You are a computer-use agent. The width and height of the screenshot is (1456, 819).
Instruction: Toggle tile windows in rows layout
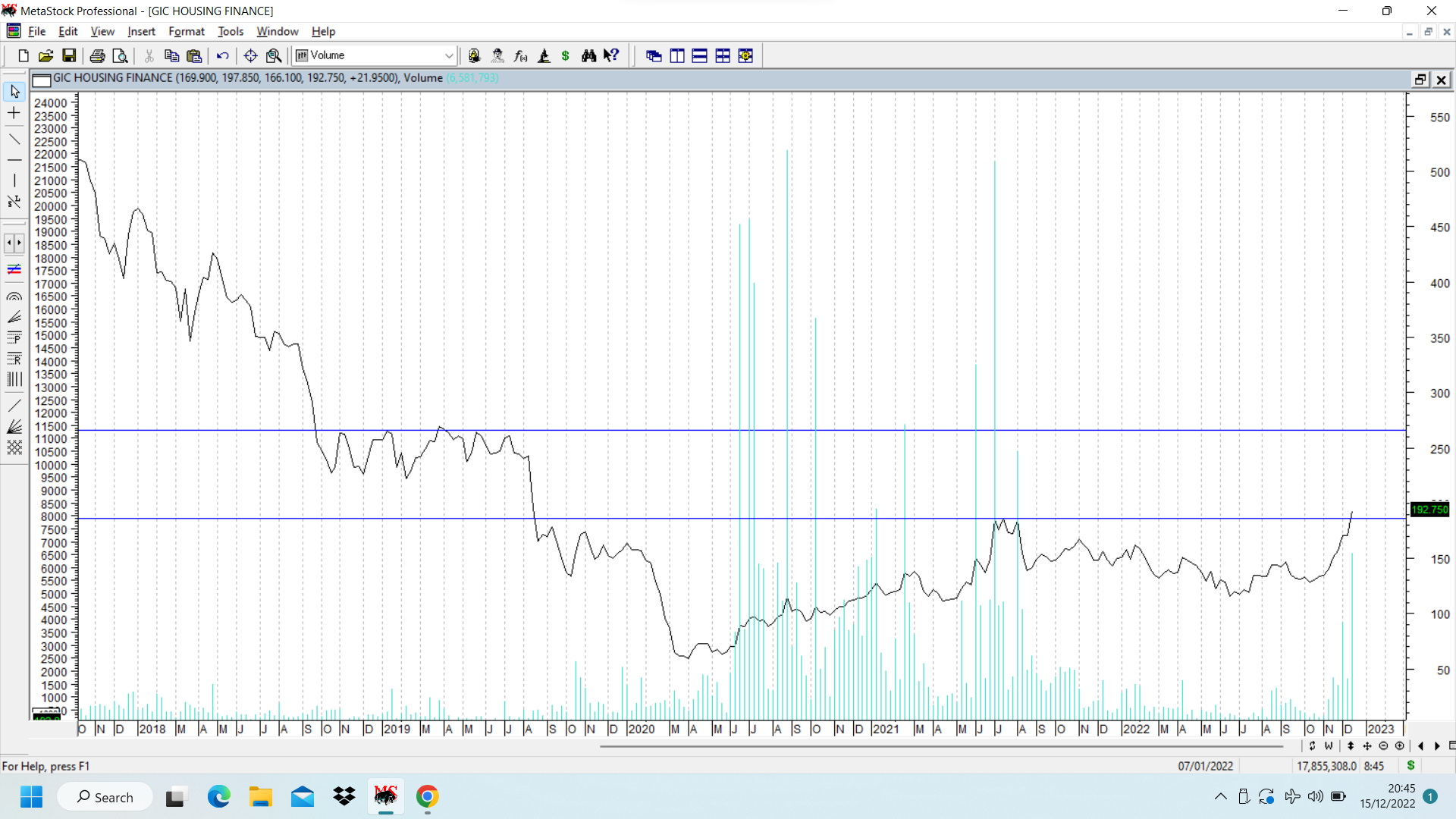click(x=699, y=55)
